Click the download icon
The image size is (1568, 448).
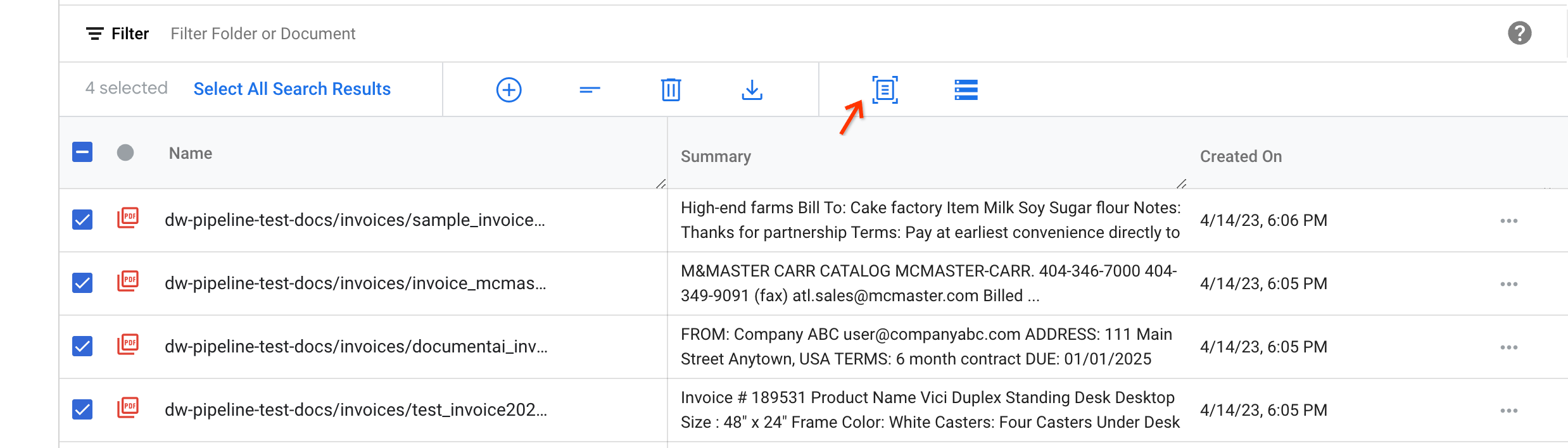tap(752, 90)
